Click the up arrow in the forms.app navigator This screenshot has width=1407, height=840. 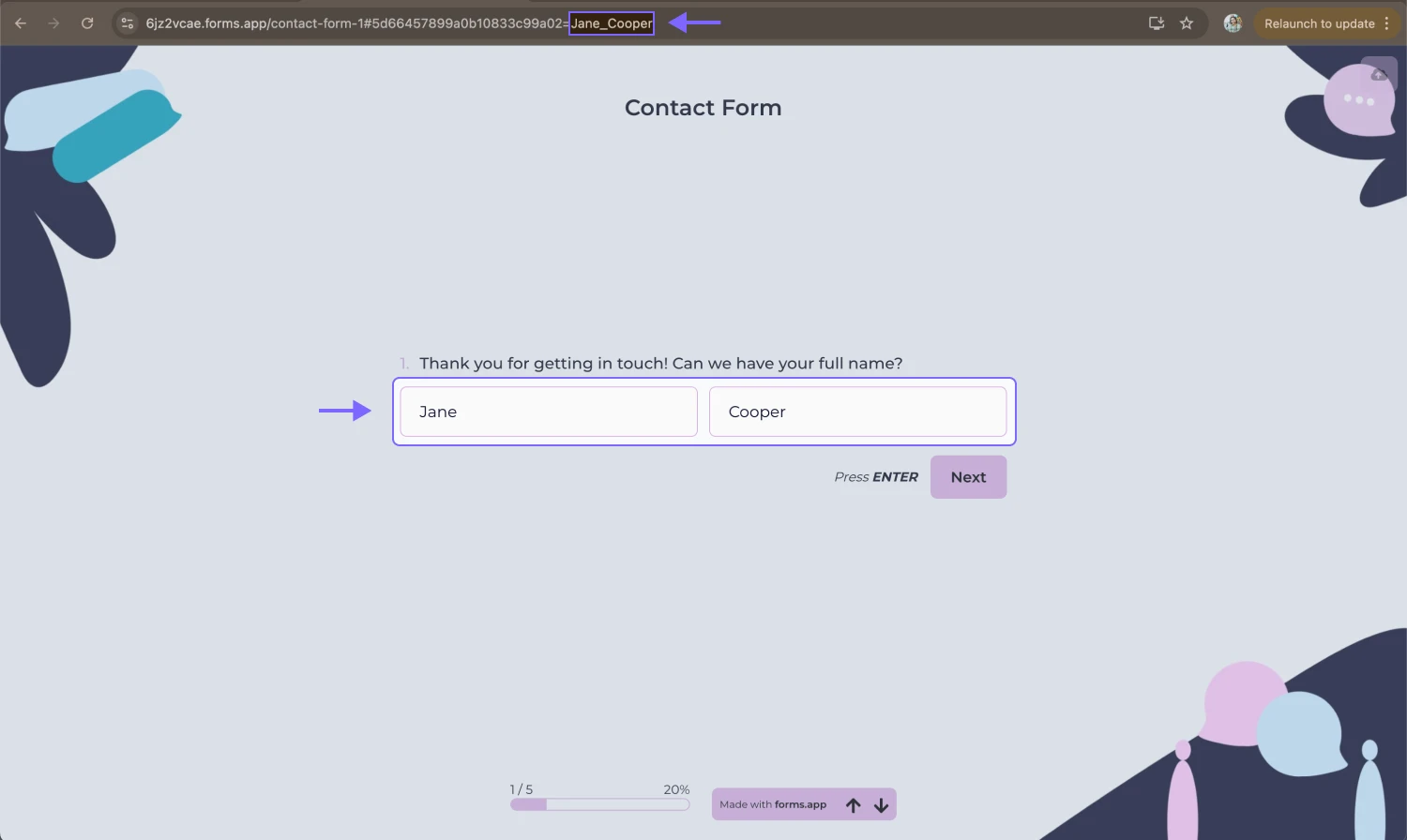click(853, 804)
